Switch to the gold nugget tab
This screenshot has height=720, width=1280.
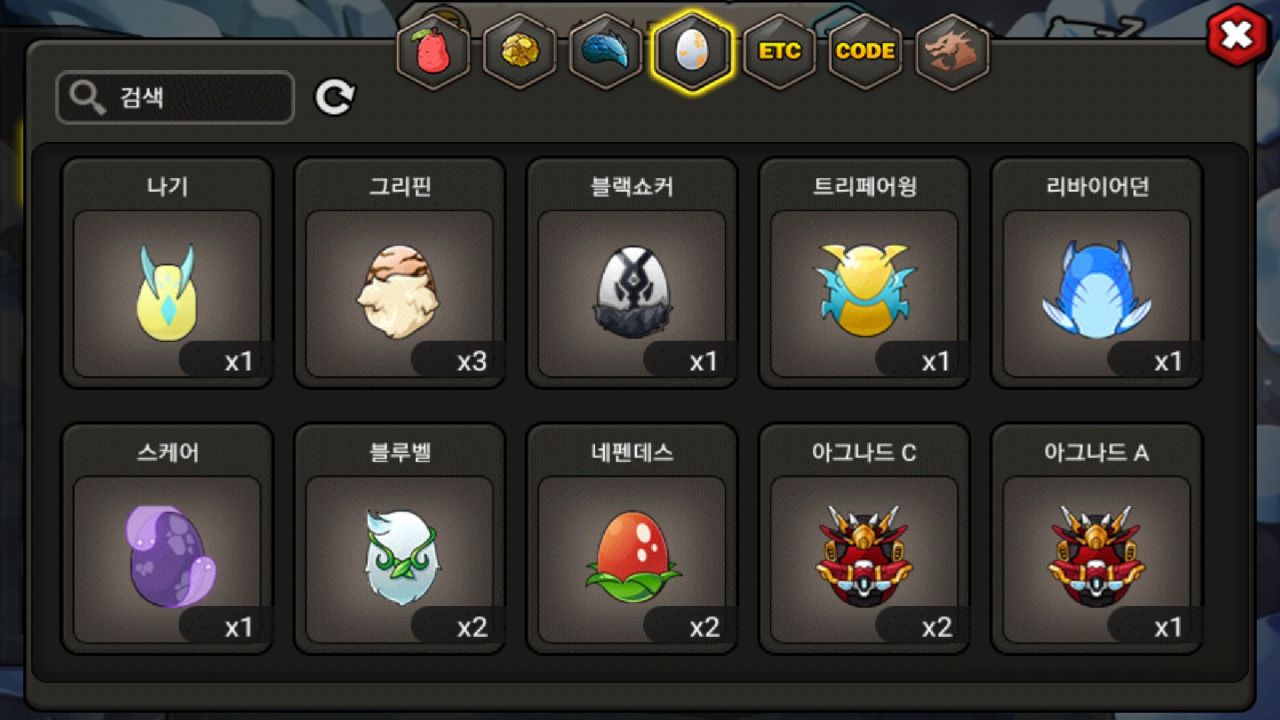pos(519,52)
